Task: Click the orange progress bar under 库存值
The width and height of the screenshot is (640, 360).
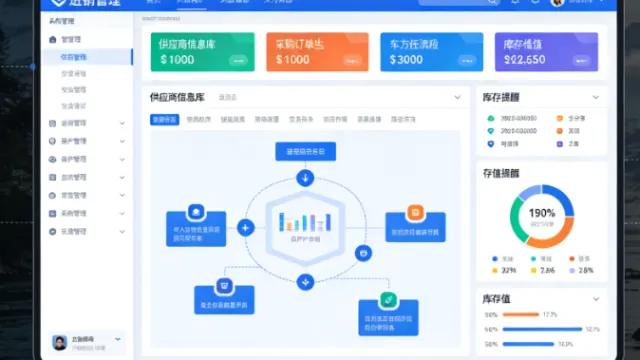Action: point(521,315)
